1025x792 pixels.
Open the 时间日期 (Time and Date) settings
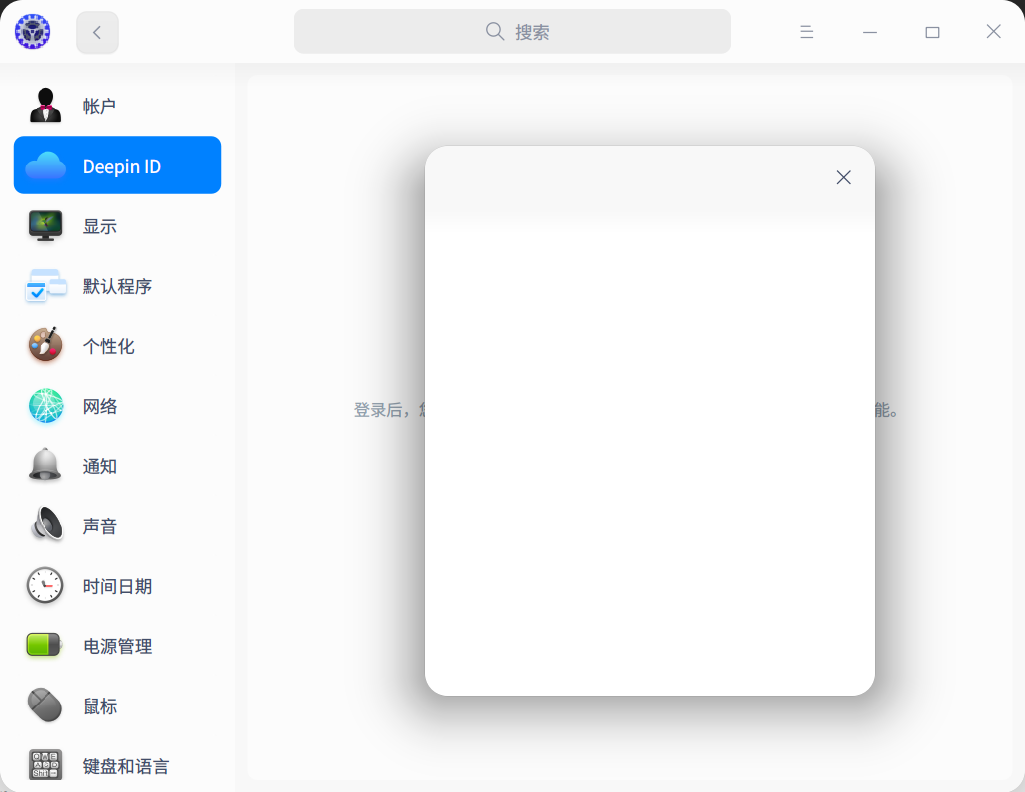pos(117,586)
